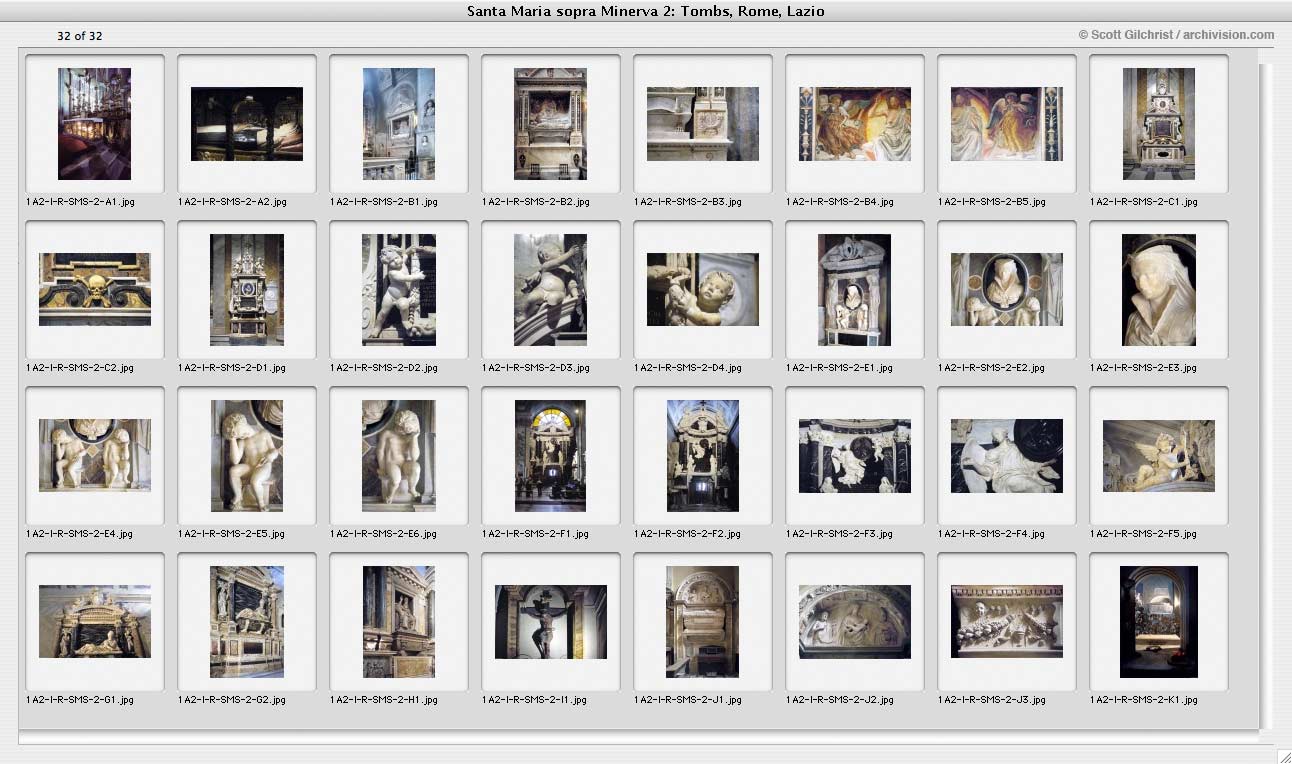Select relief carving thumbnail 1A2-I-R-SMS-2-J3.jpg
The width and height of the screenshot is (1292, 764).
pyautogui.click(x=1007, y=622)
